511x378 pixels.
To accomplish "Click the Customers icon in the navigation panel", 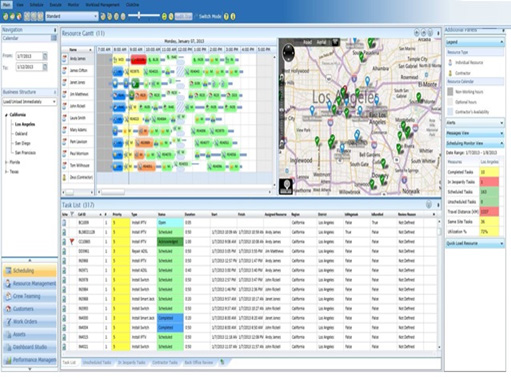I will (8, 309).
